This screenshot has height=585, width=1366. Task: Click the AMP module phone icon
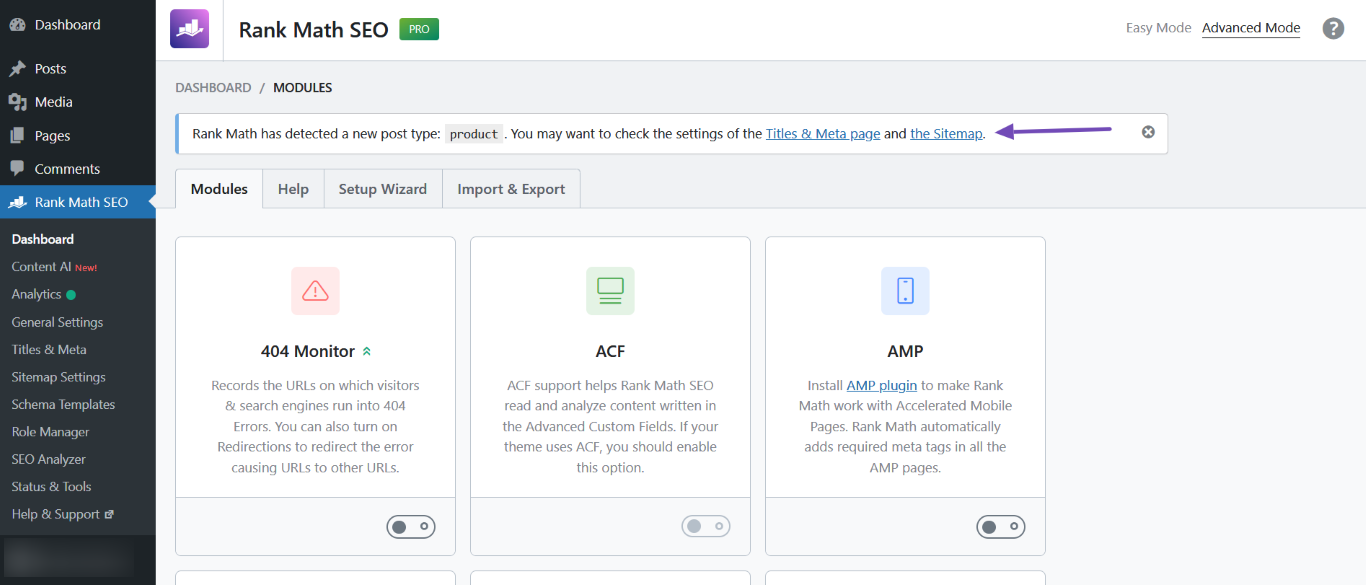[905, 291]
